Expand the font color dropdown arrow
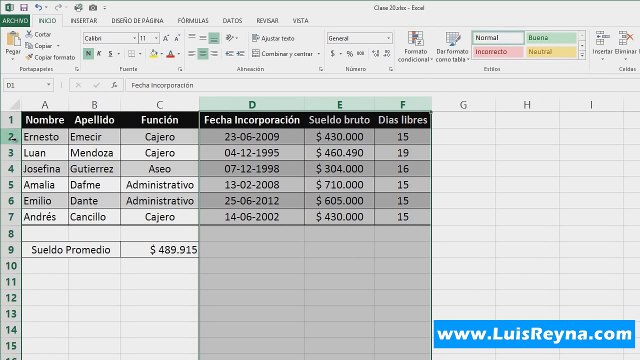This screenshot has height=360, width=640. [x=179, y=53]
